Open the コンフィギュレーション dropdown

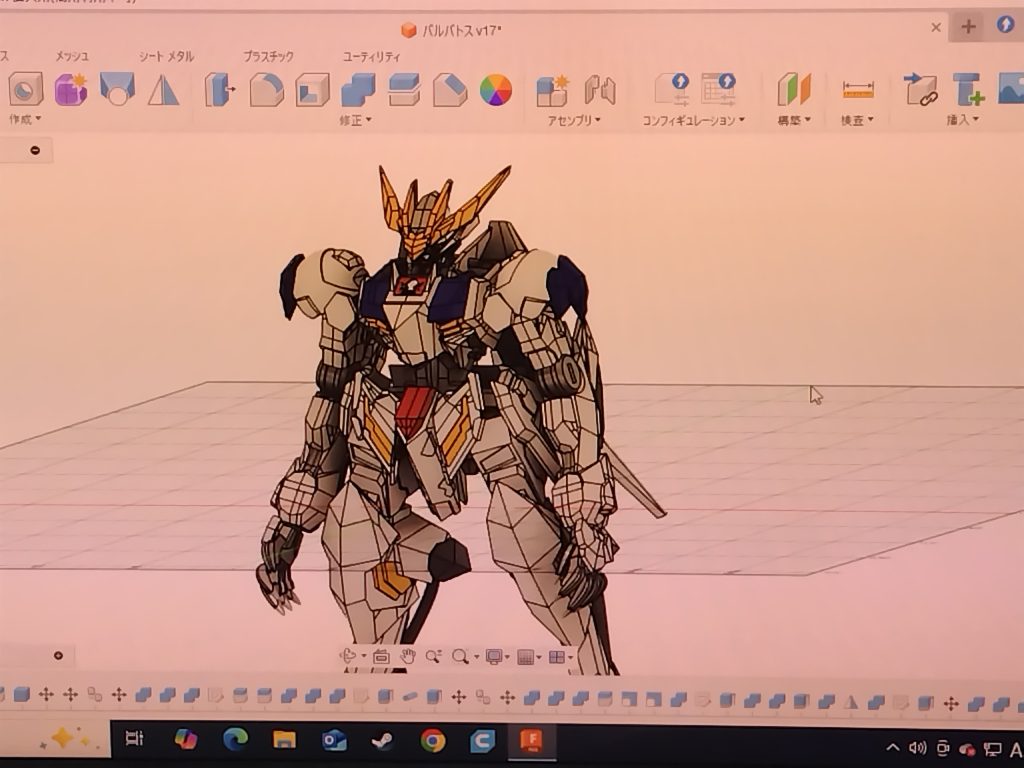(x=693, y=120)
